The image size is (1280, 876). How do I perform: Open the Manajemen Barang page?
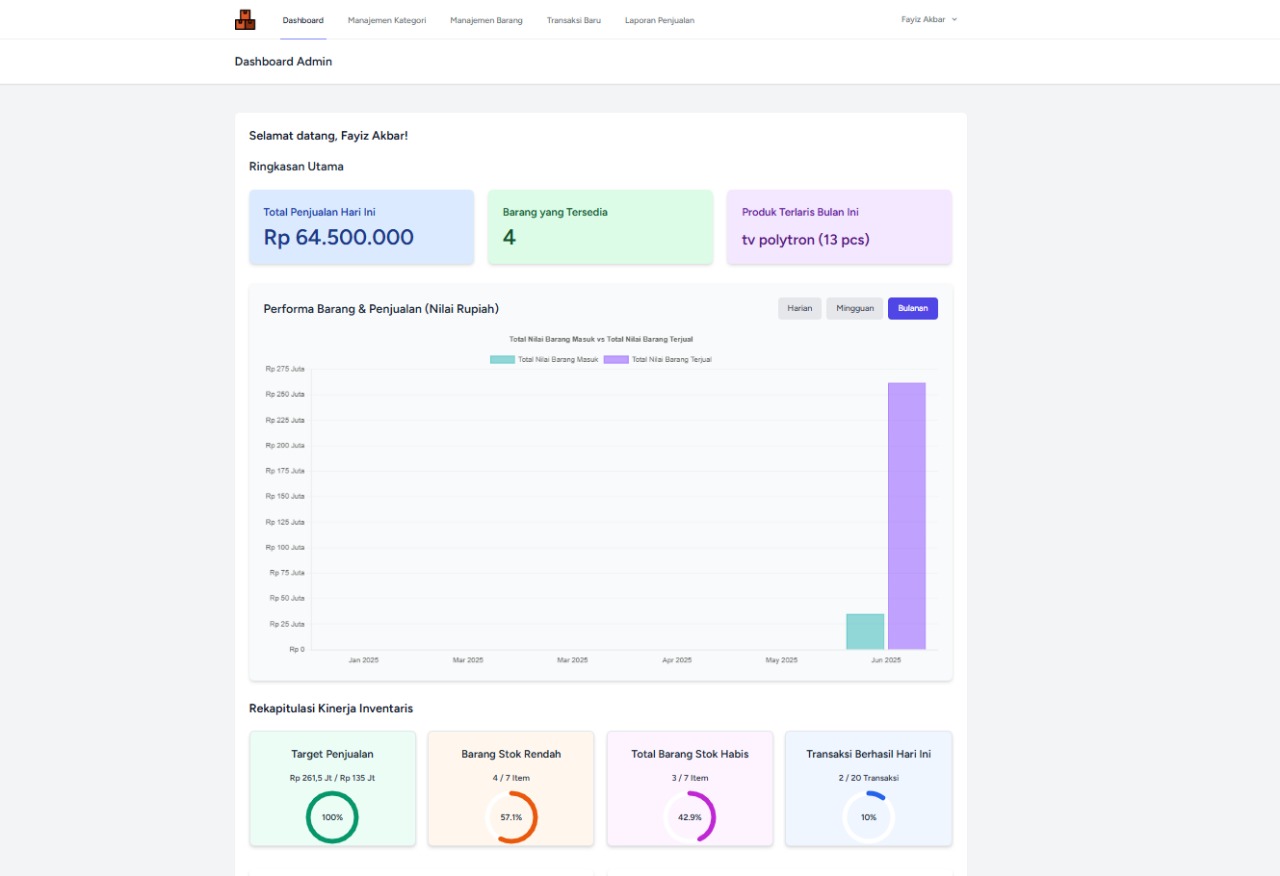tap(486, 20)
